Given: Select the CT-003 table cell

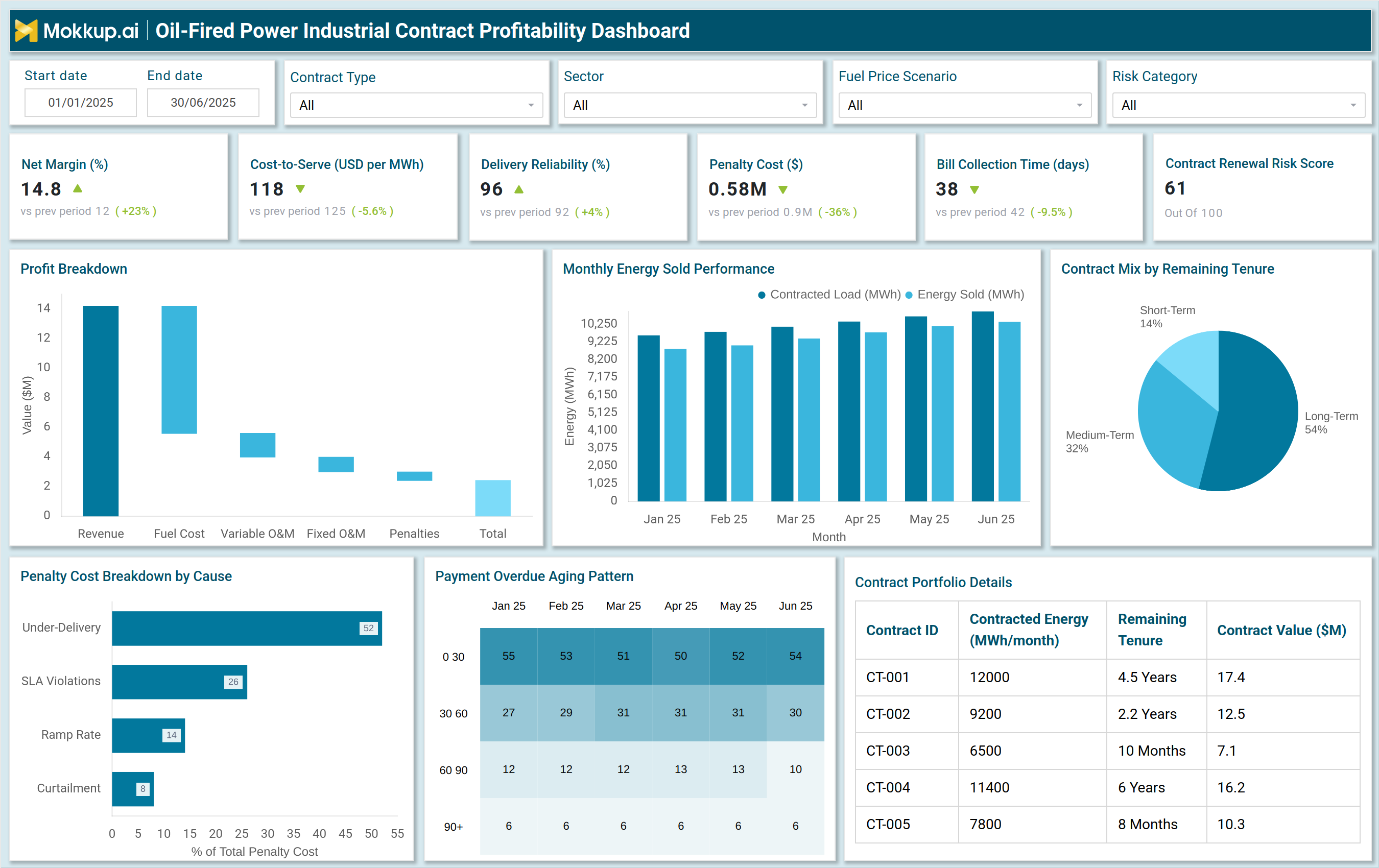Looking at the screenshot, I should coord(907,751).
